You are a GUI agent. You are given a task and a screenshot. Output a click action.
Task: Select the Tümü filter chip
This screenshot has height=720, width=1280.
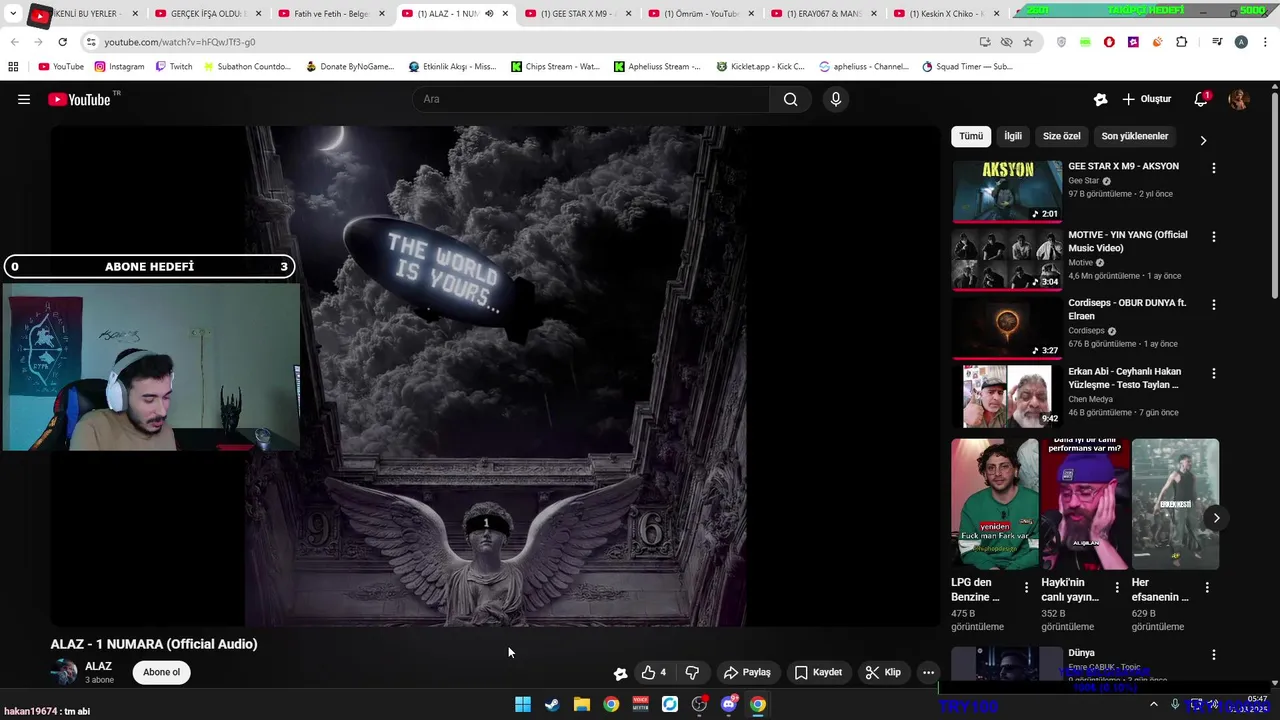(971, 136)
